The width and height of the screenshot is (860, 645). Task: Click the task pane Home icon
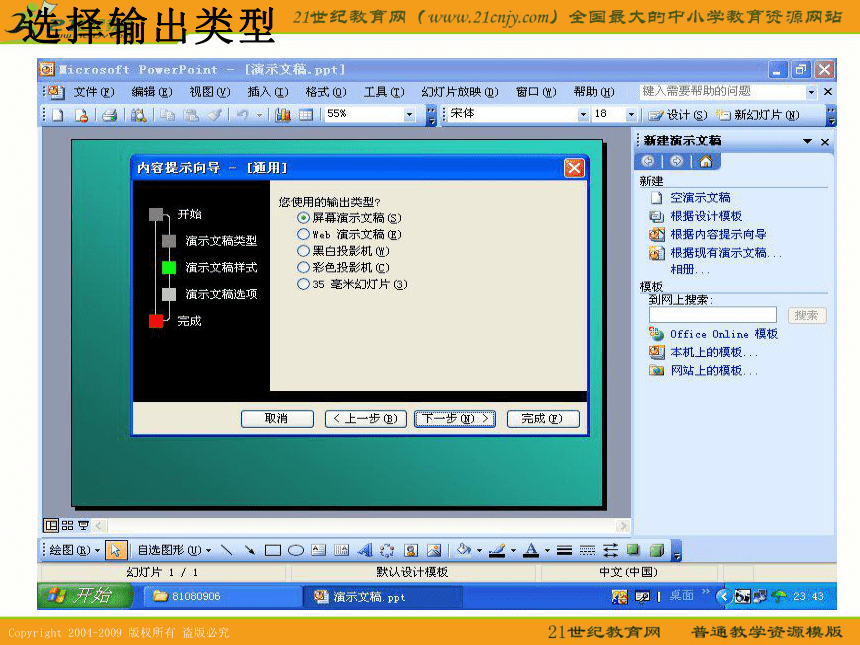pos(706,161)
